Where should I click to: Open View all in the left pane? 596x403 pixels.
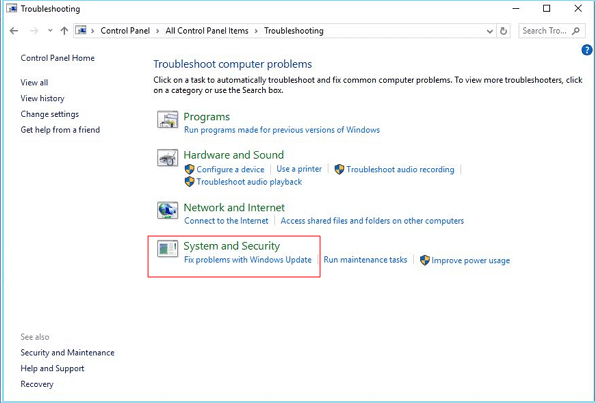tap(34, 83)
